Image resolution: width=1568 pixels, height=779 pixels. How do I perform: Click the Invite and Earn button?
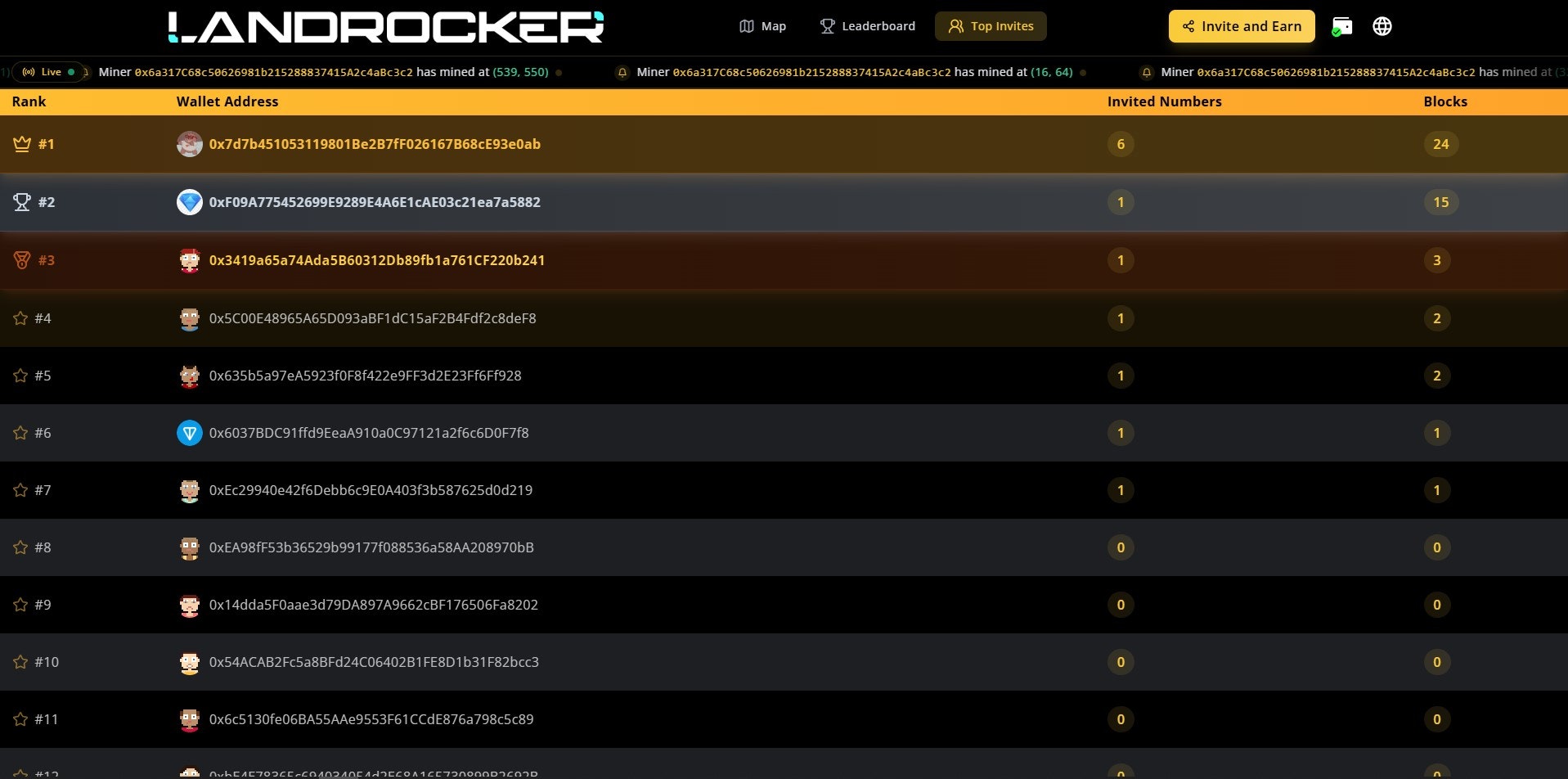tap(1241, 25)
